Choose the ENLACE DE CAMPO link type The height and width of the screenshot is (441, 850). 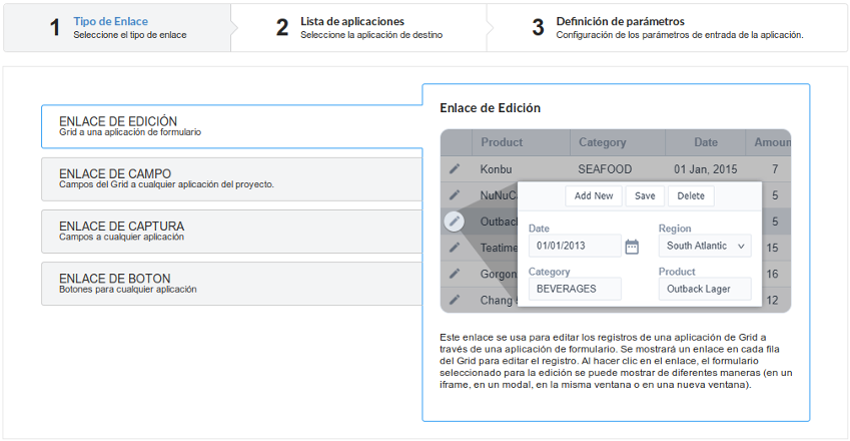[230, 178]
